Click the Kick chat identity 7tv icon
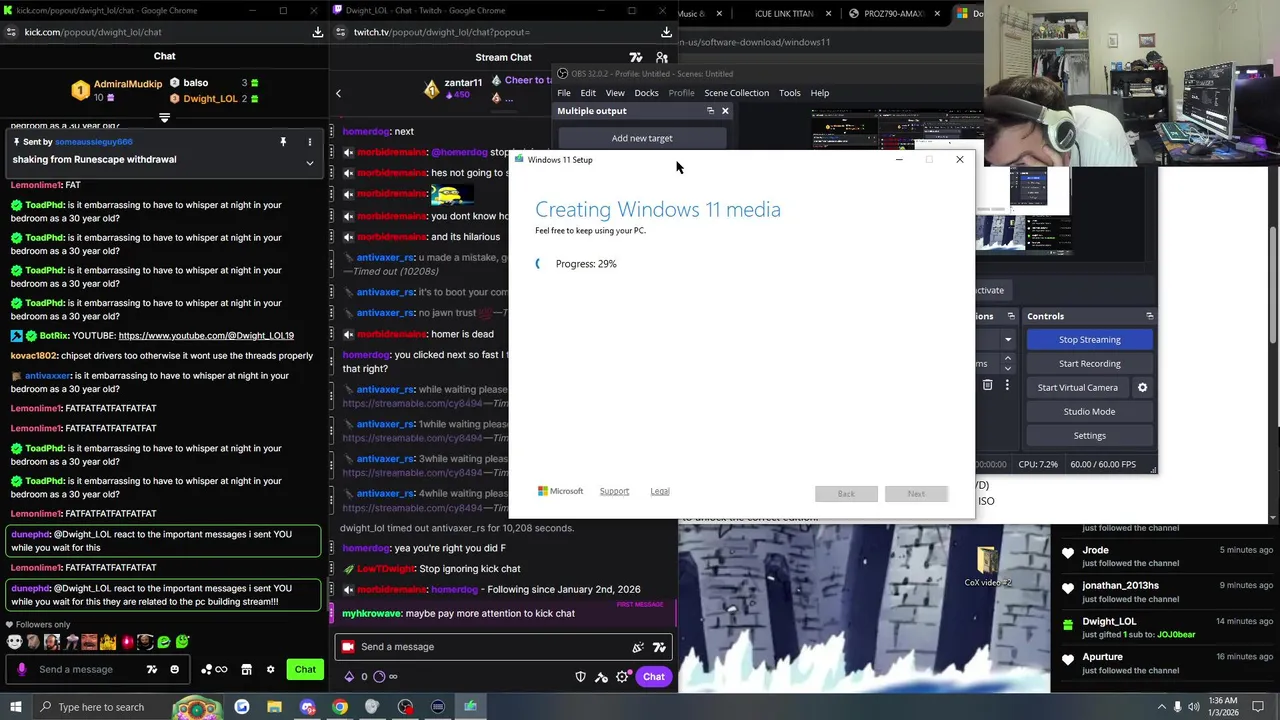 [152, 669]
